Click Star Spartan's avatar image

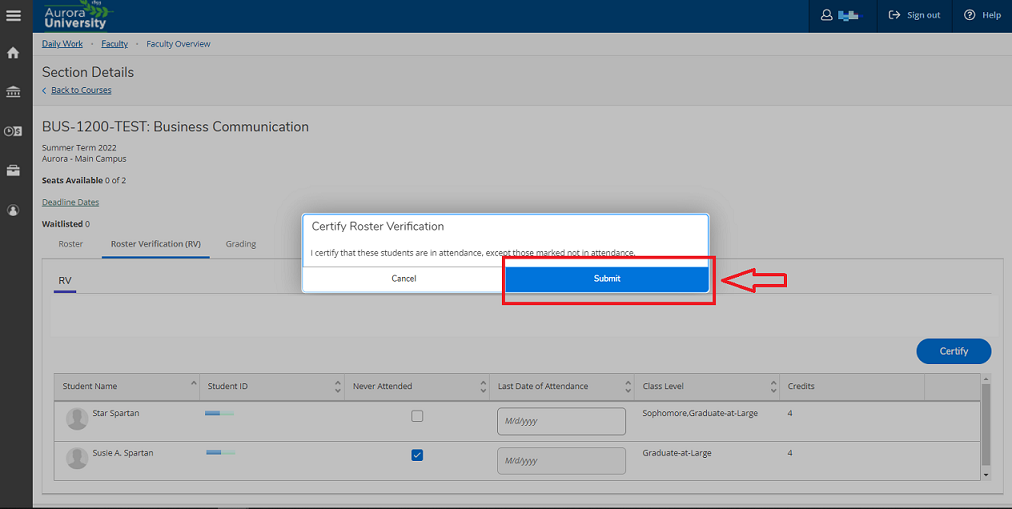(77, 419)
